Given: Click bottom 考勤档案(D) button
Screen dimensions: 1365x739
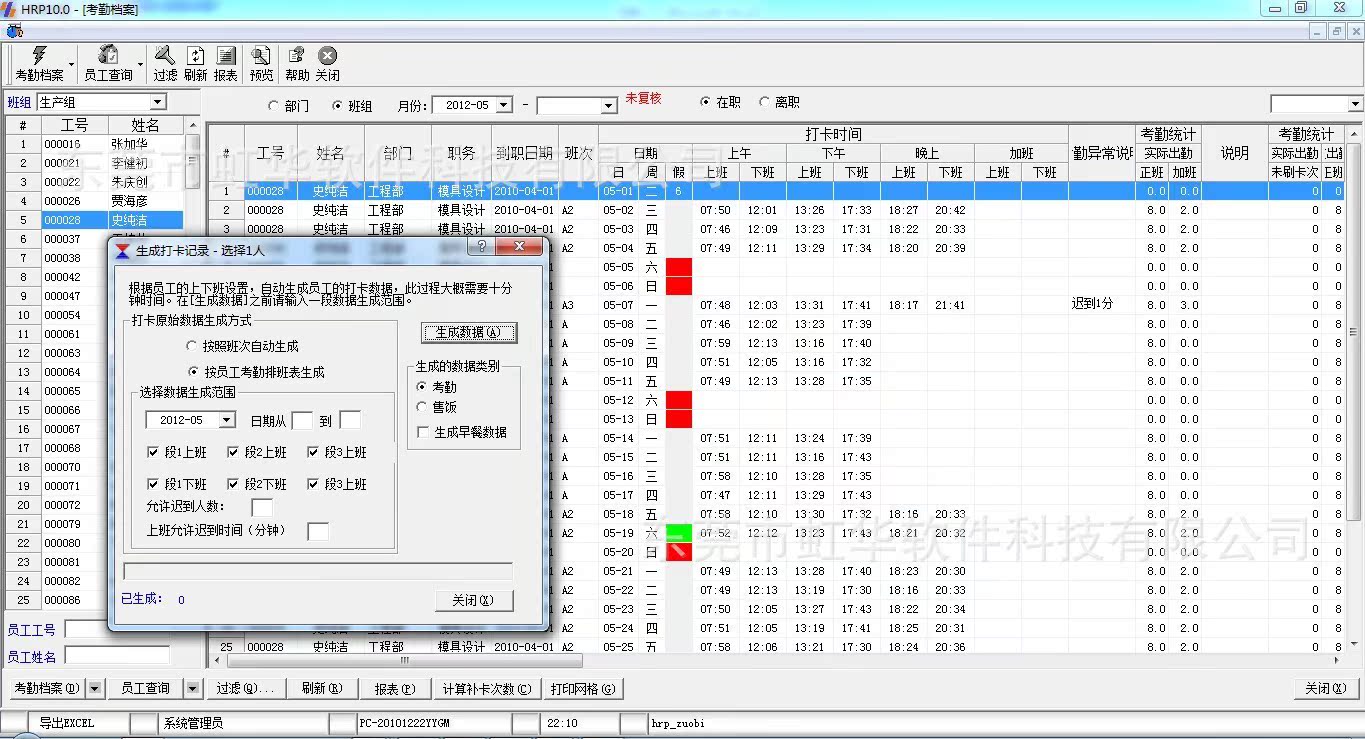Looking at the screenshot, I should [x=45, y=688].
